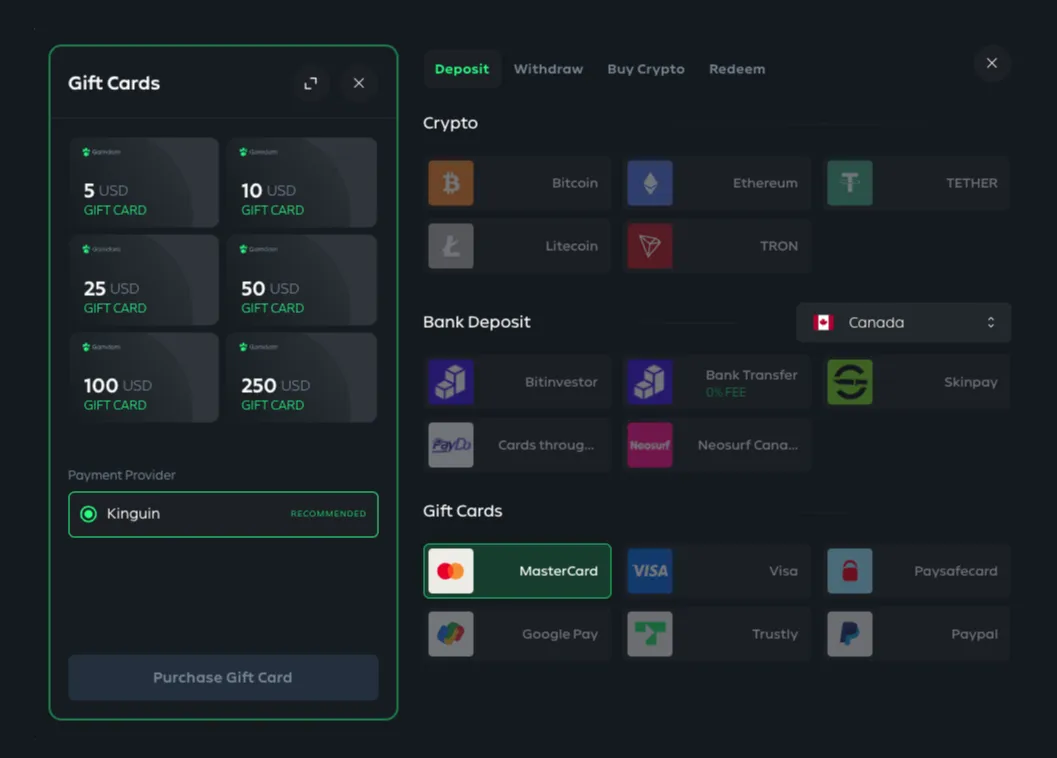This screenshot has height=758, width=1057.
Task: Select the 100 USD gift card
Action: pyautogui.click(x=144, y=377)
